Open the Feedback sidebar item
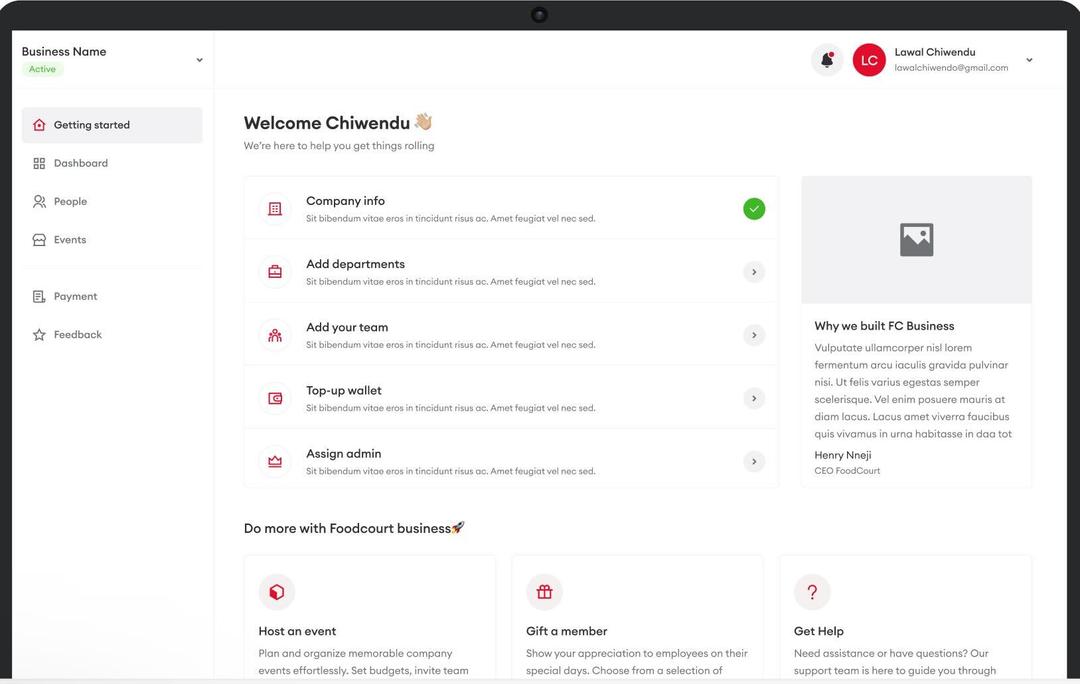Image resolution: width=1080 pixels, height=684 pixels. (77, 335)
